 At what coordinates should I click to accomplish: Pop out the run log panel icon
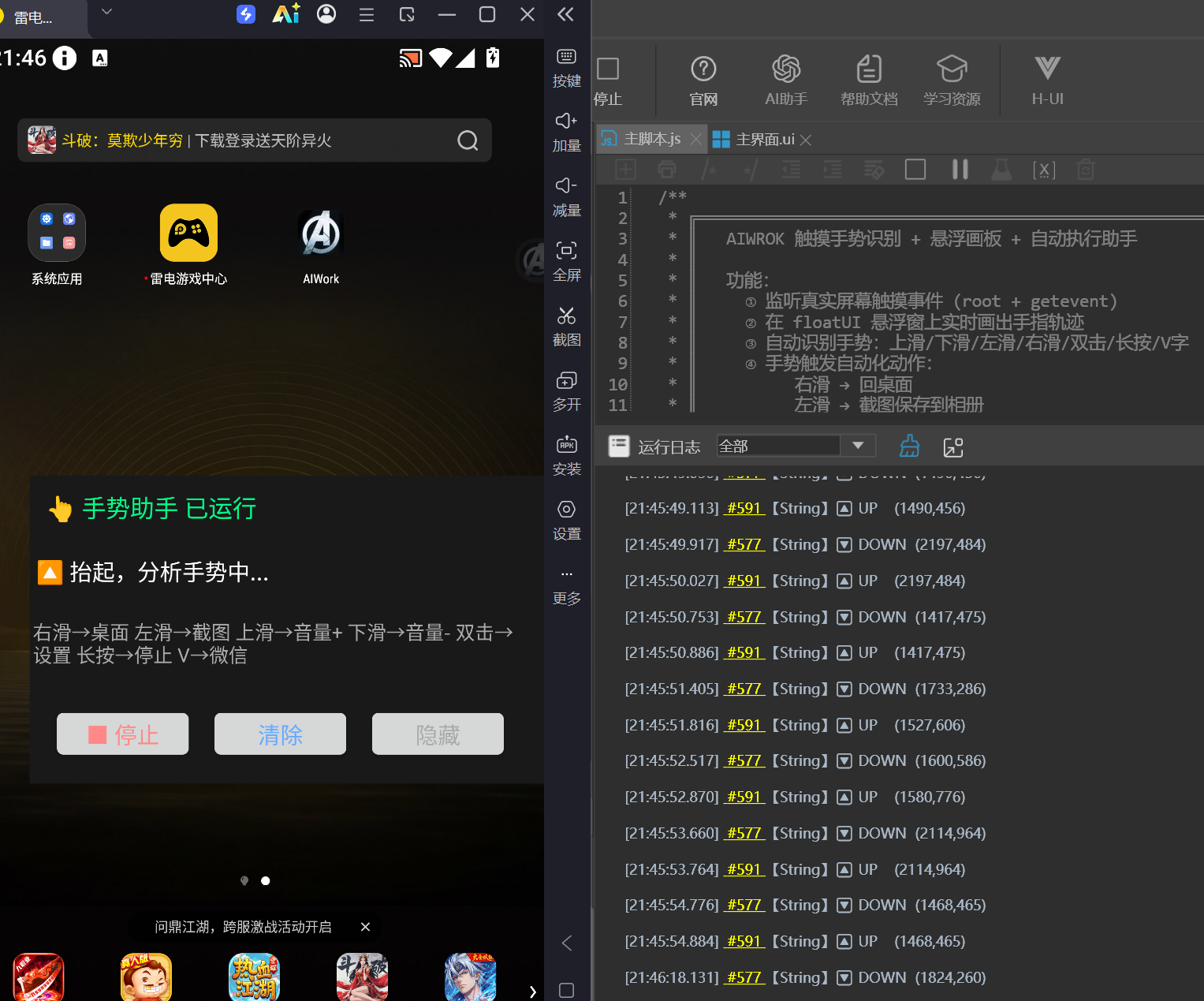[953, 447]
